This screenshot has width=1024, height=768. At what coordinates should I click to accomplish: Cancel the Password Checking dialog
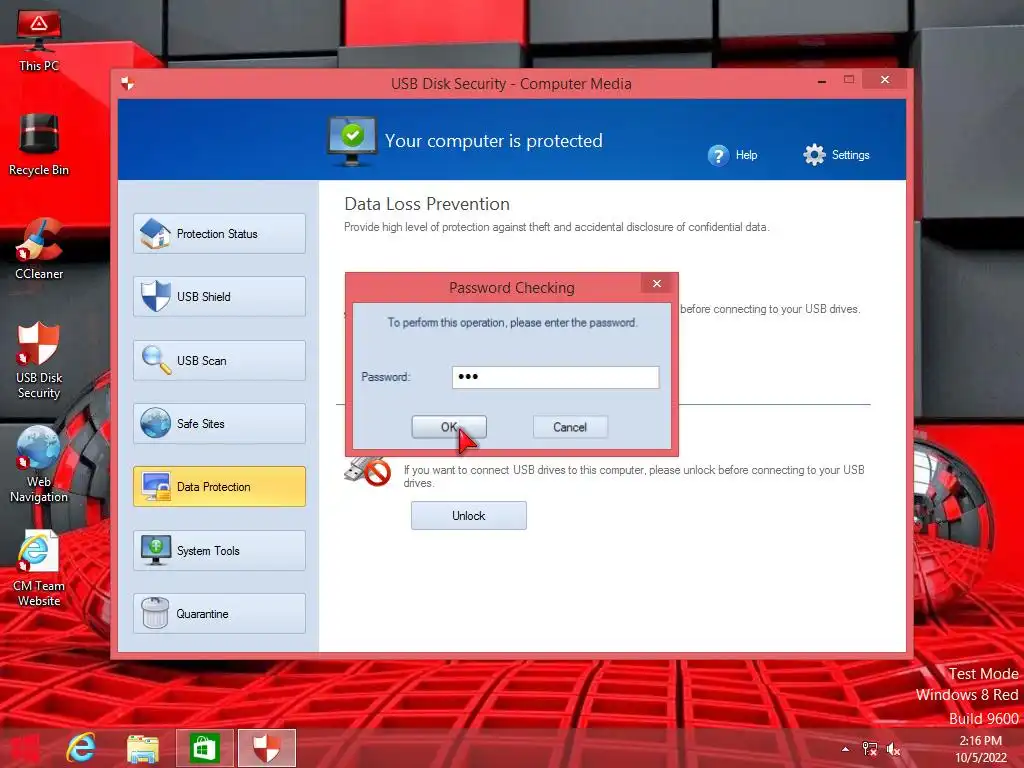569,427
